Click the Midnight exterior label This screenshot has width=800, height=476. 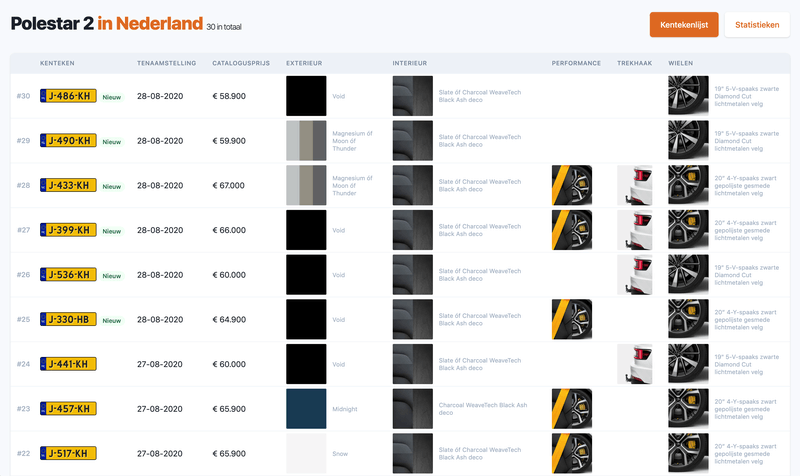coord(345,409)
